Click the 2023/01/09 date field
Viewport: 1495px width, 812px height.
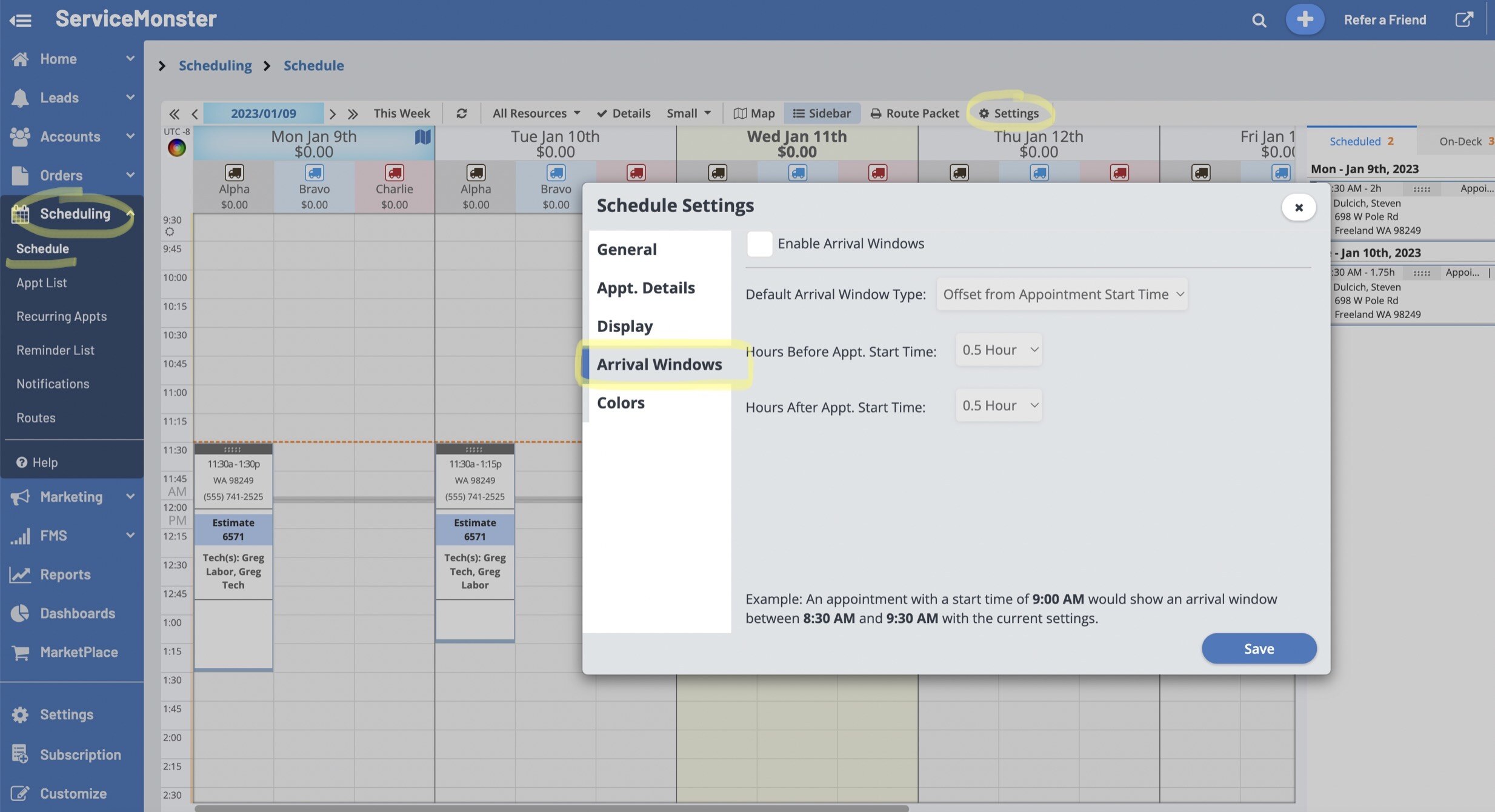point(263,113)
